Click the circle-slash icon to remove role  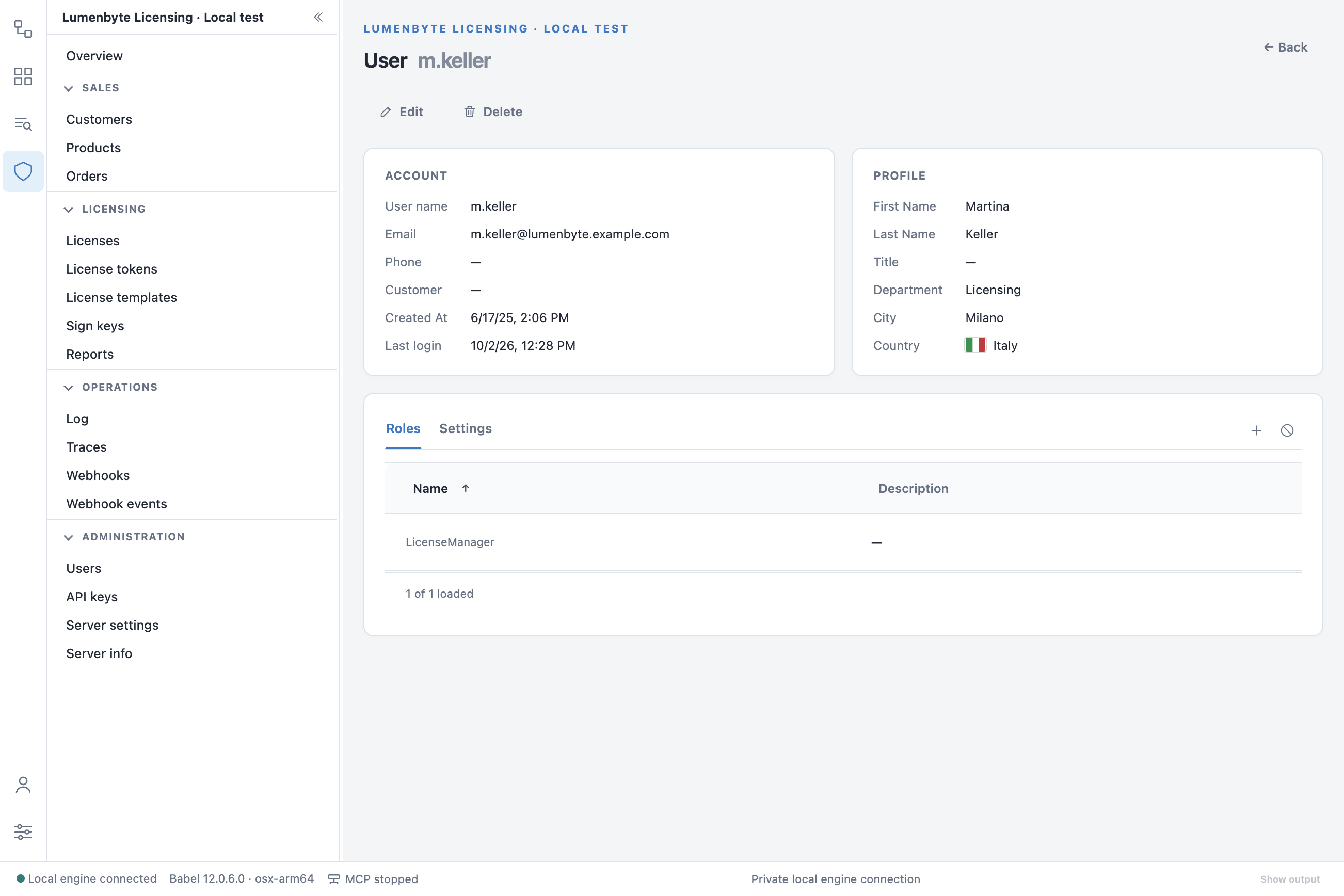point(1287,430)
